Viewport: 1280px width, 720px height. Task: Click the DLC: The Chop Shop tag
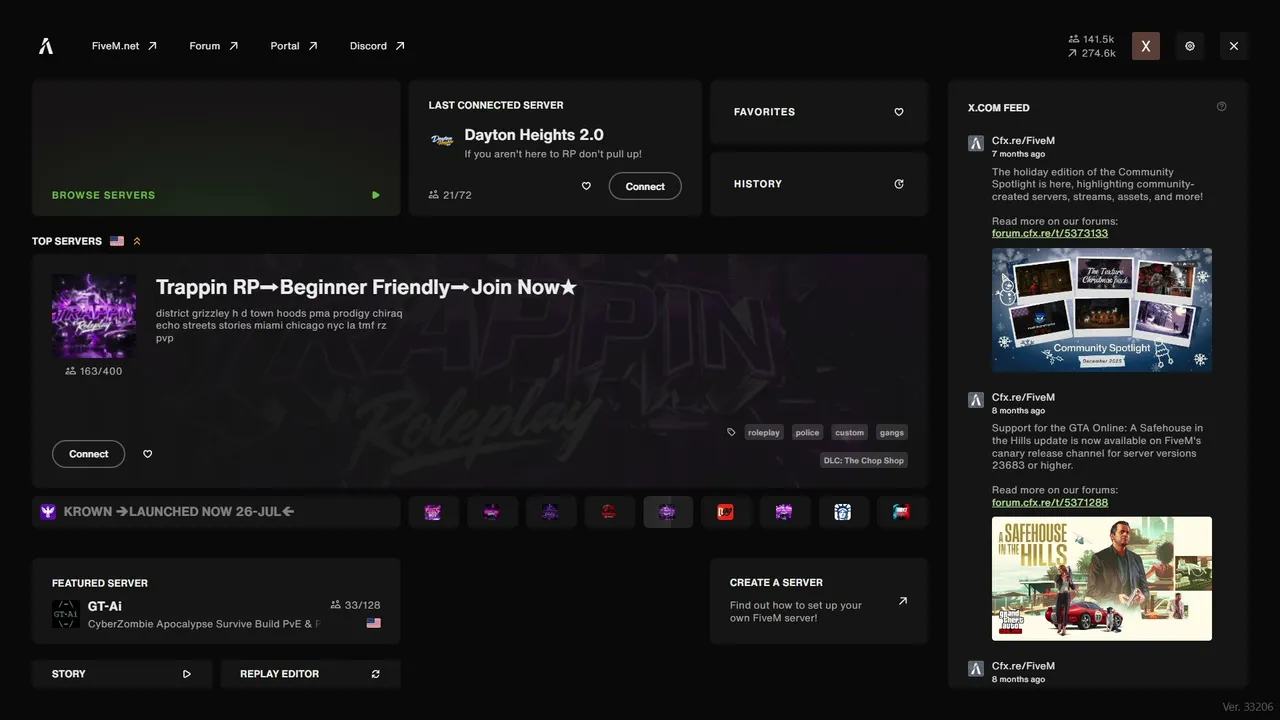click(x=864, y=461)
